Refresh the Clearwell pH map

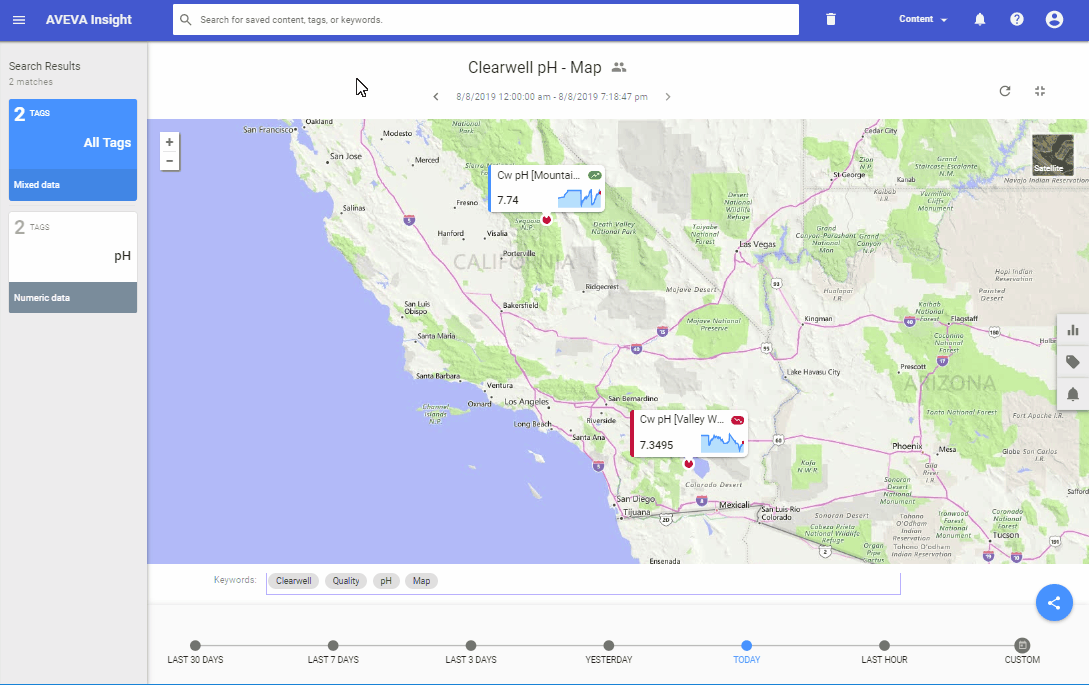click(x=1005, y=91)
